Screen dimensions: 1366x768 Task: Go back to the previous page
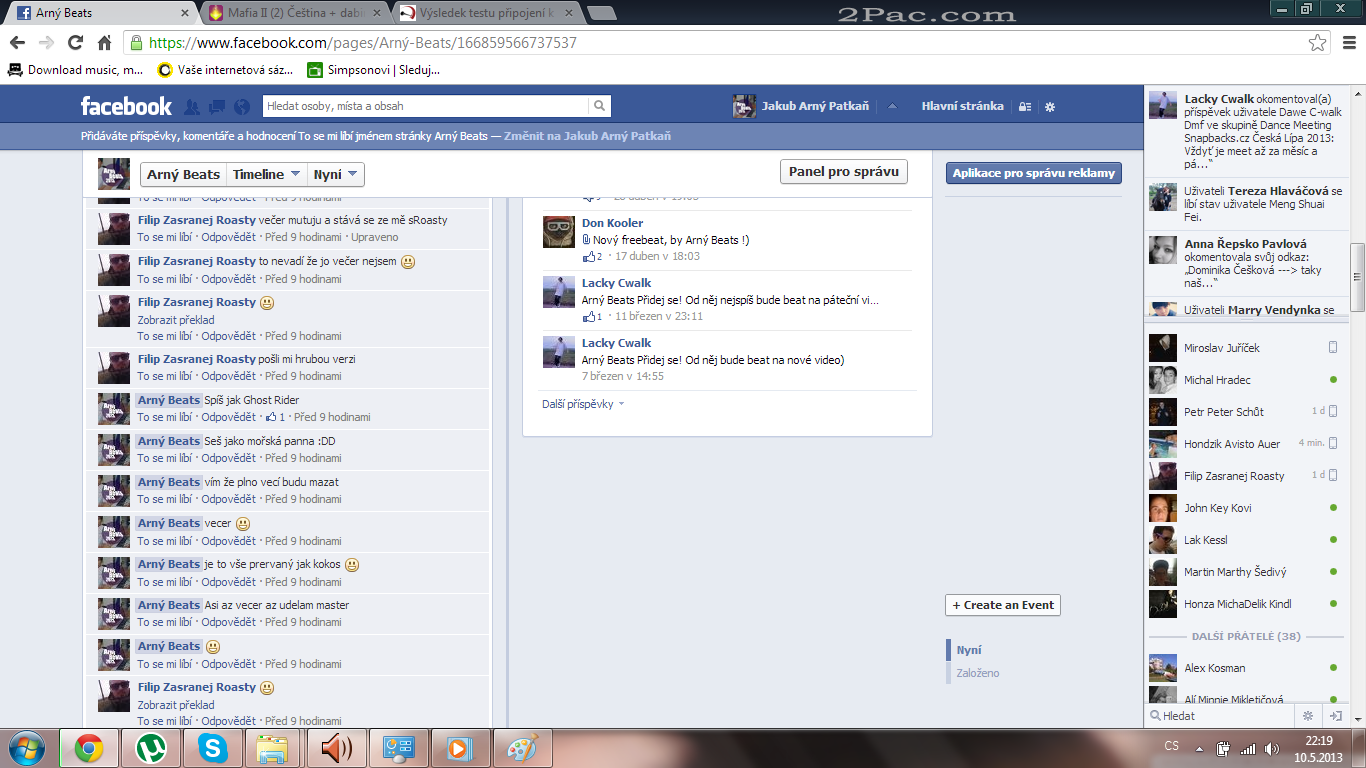coord(18,43)
